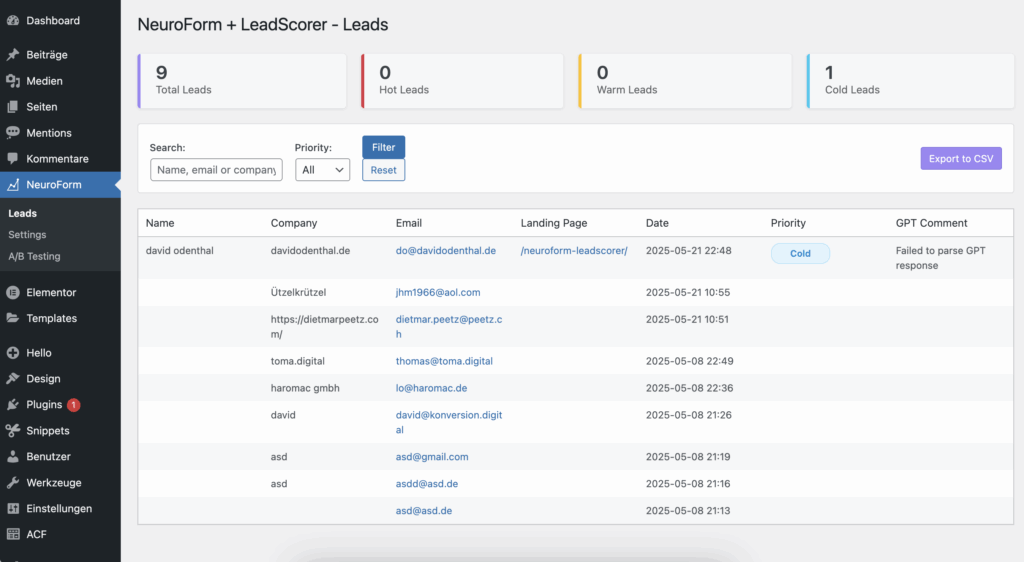Click the Beiträge pushpin icon

coord(12,55)
